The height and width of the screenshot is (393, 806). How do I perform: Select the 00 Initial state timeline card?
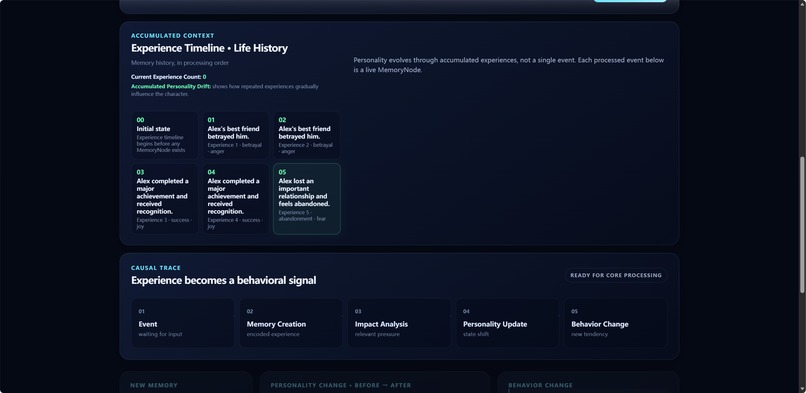pyautogui.click(x=164, y=135)
